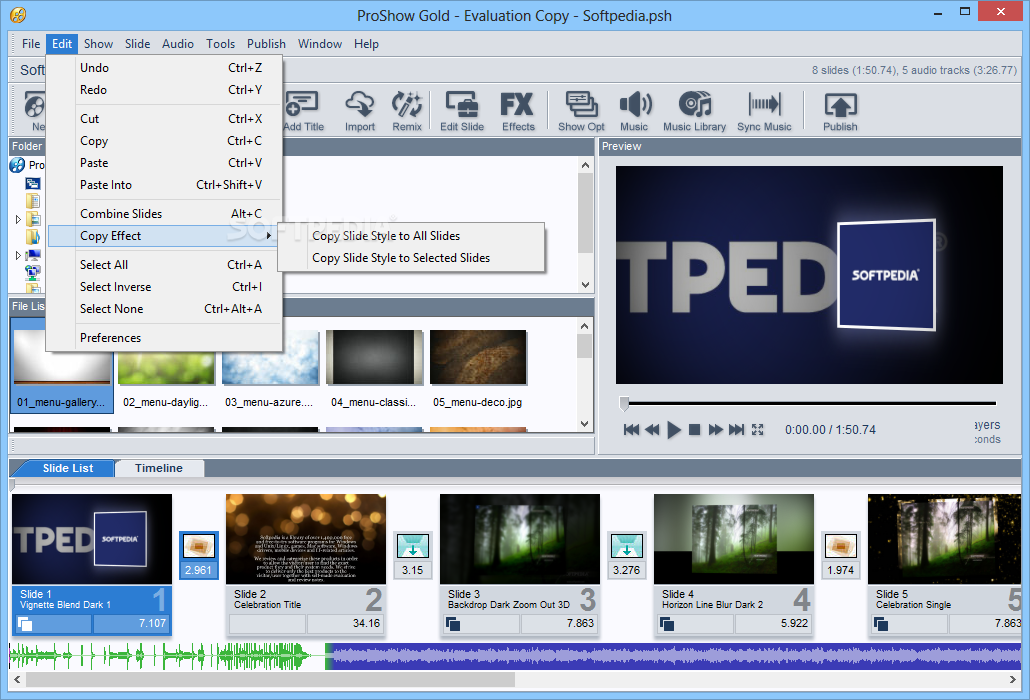Toggle full screen preview
Screen dimensions: 1030x700
757,429
